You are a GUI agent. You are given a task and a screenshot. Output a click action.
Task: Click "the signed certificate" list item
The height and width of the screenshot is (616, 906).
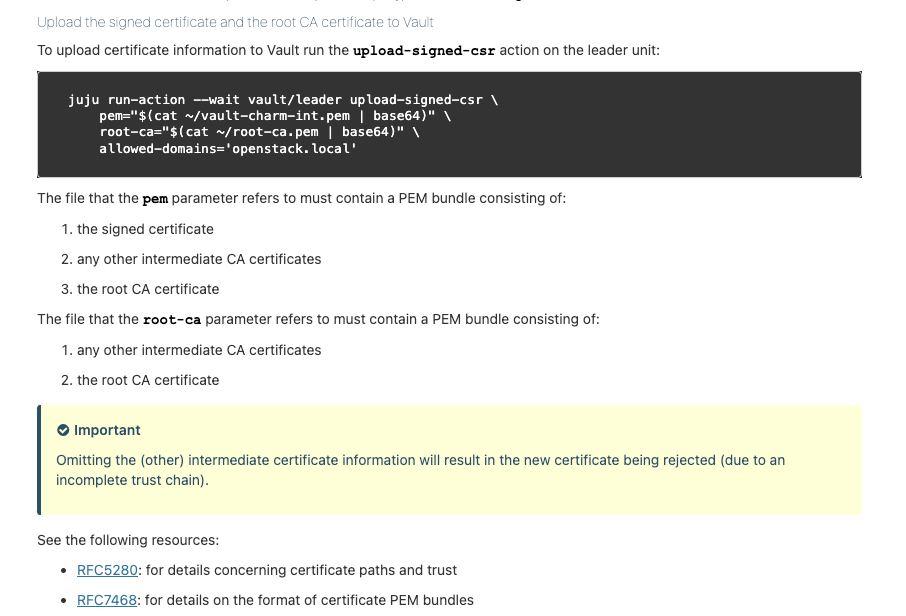point(145,229)
